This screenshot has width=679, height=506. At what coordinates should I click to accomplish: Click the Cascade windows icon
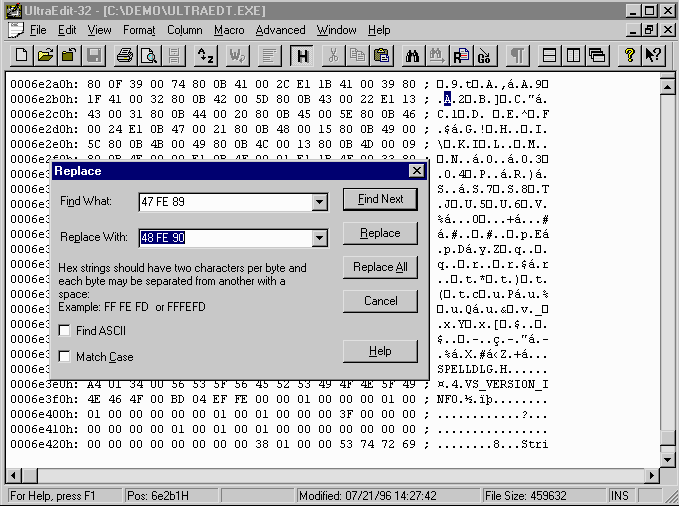pyautogui.click(x=598, y=55)
